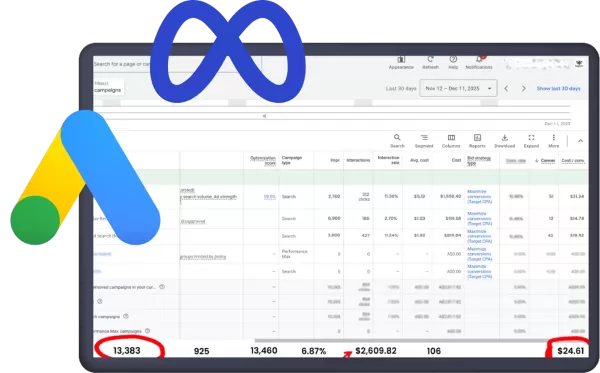This screenshot has width=600, height=373.
Task: Click 'groups limited by policy' status
Action: click(203, 257)
